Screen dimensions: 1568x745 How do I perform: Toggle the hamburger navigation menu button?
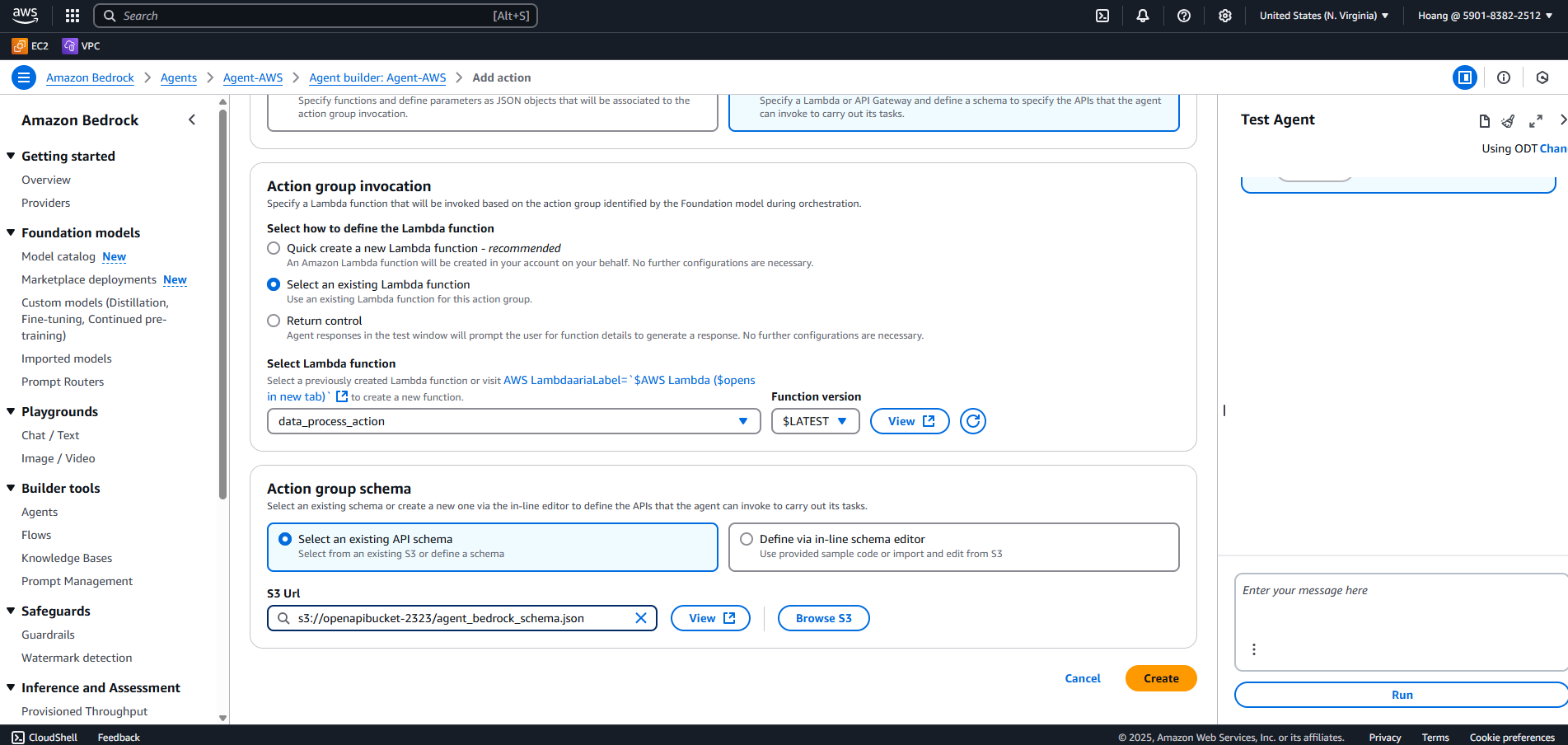[24, 77]
